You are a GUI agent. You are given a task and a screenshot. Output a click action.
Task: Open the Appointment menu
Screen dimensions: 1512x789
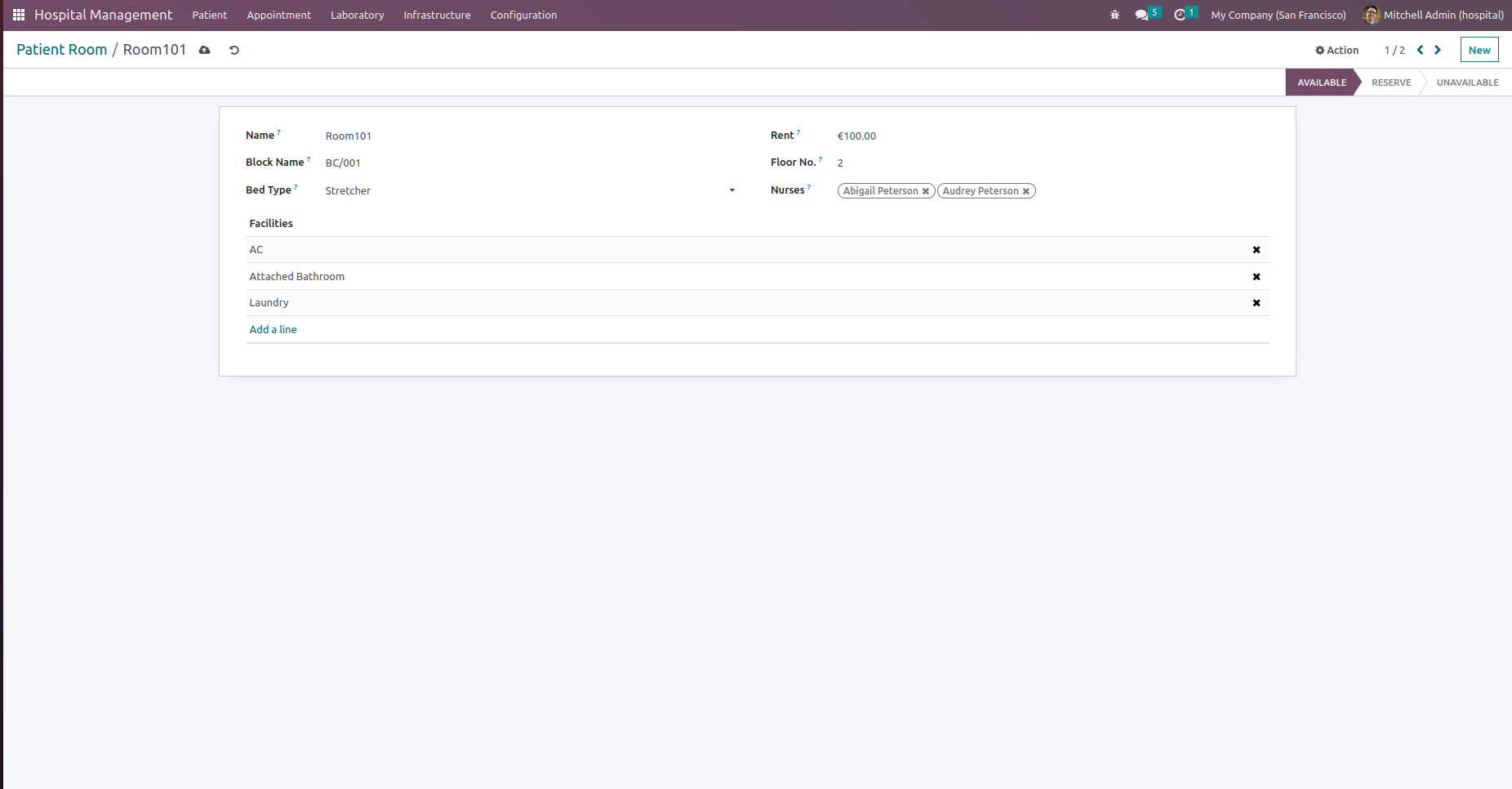tap(278, 15)
